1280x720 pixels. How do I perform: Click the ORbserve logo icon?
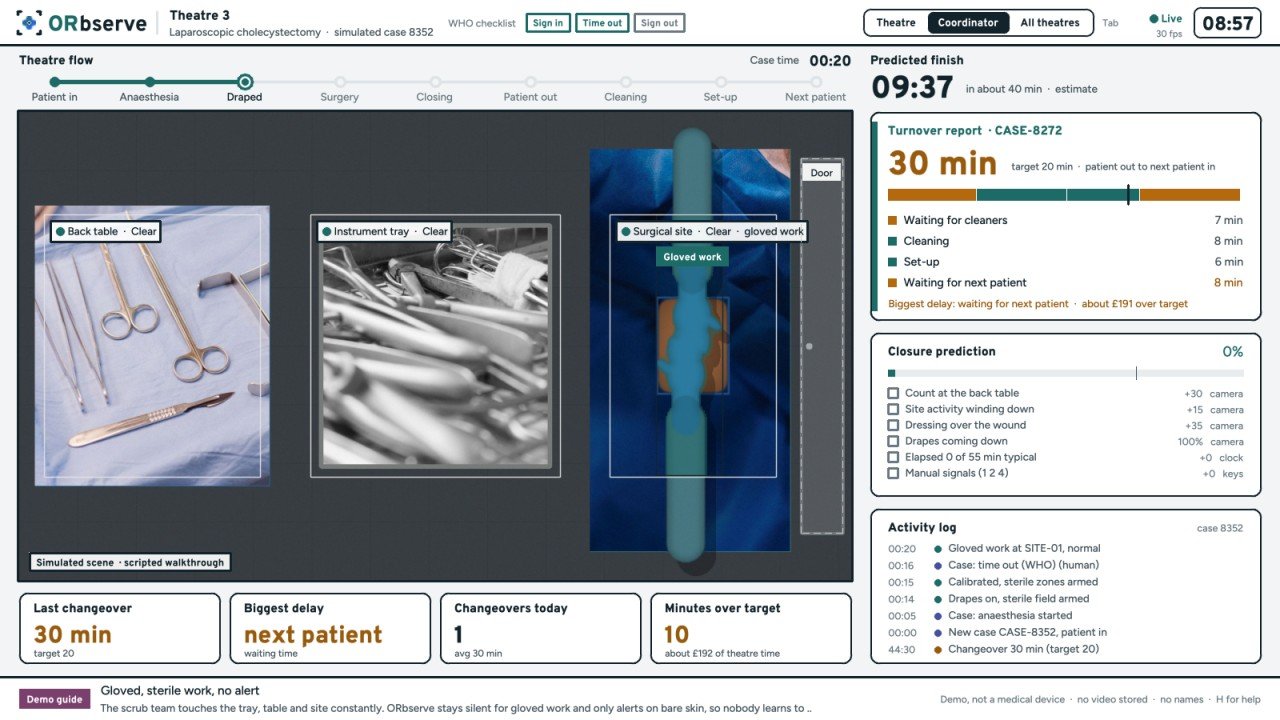(x=30, y=22)
